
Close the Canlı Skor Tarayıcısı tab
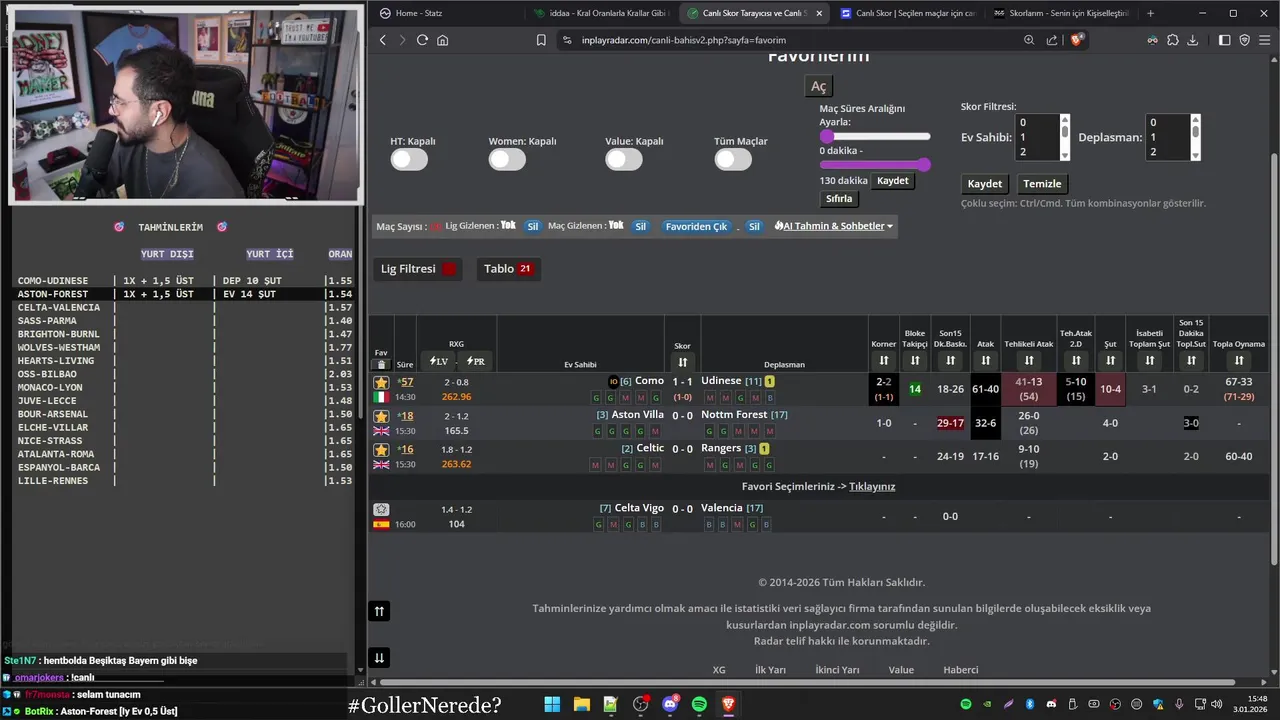820,13
